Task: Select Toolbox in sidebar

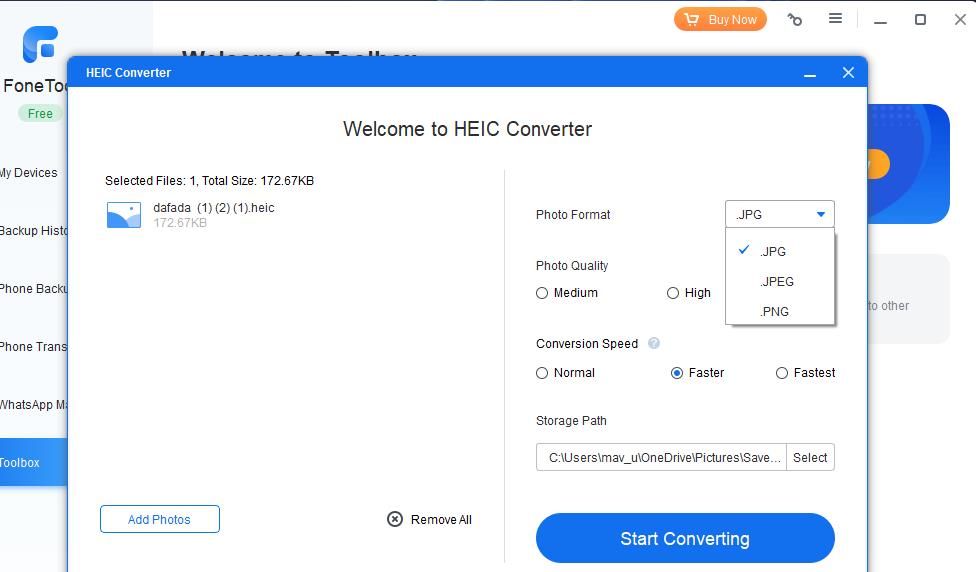Action: pos(34,462)
